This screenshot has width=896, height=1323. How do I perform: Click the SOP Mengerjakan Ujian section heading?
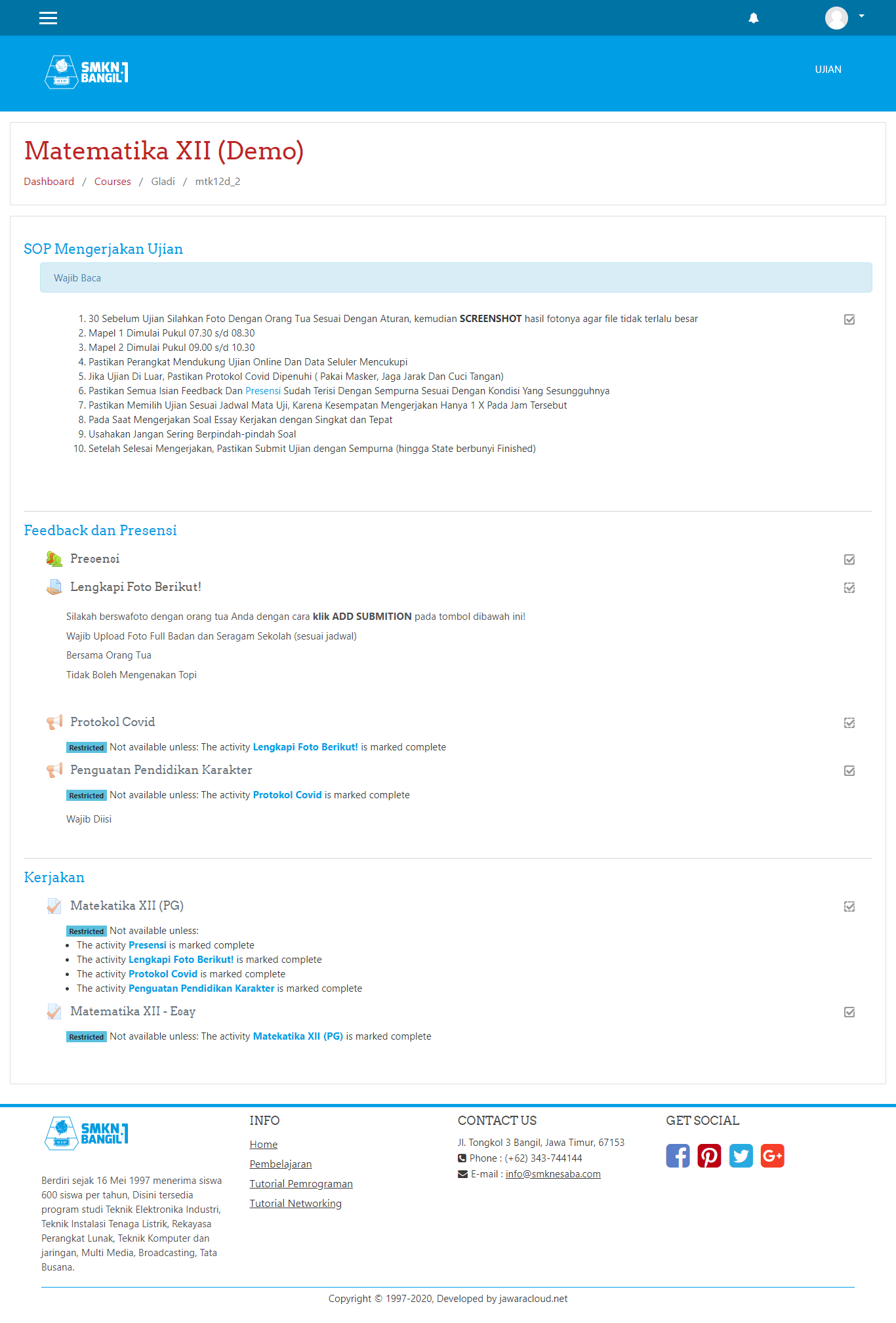point(103,249)
